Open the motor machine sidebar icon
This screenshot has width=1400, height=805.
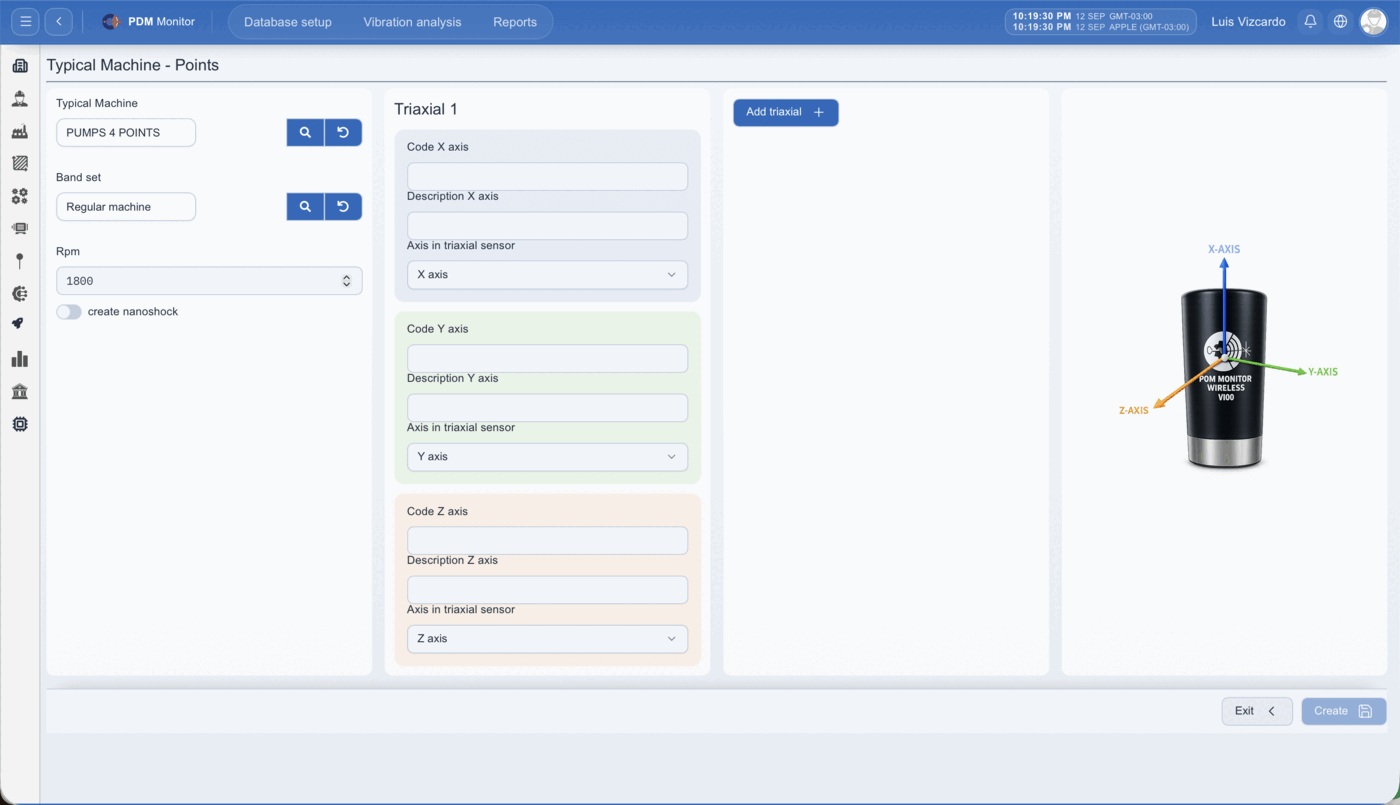pos(19,228)
